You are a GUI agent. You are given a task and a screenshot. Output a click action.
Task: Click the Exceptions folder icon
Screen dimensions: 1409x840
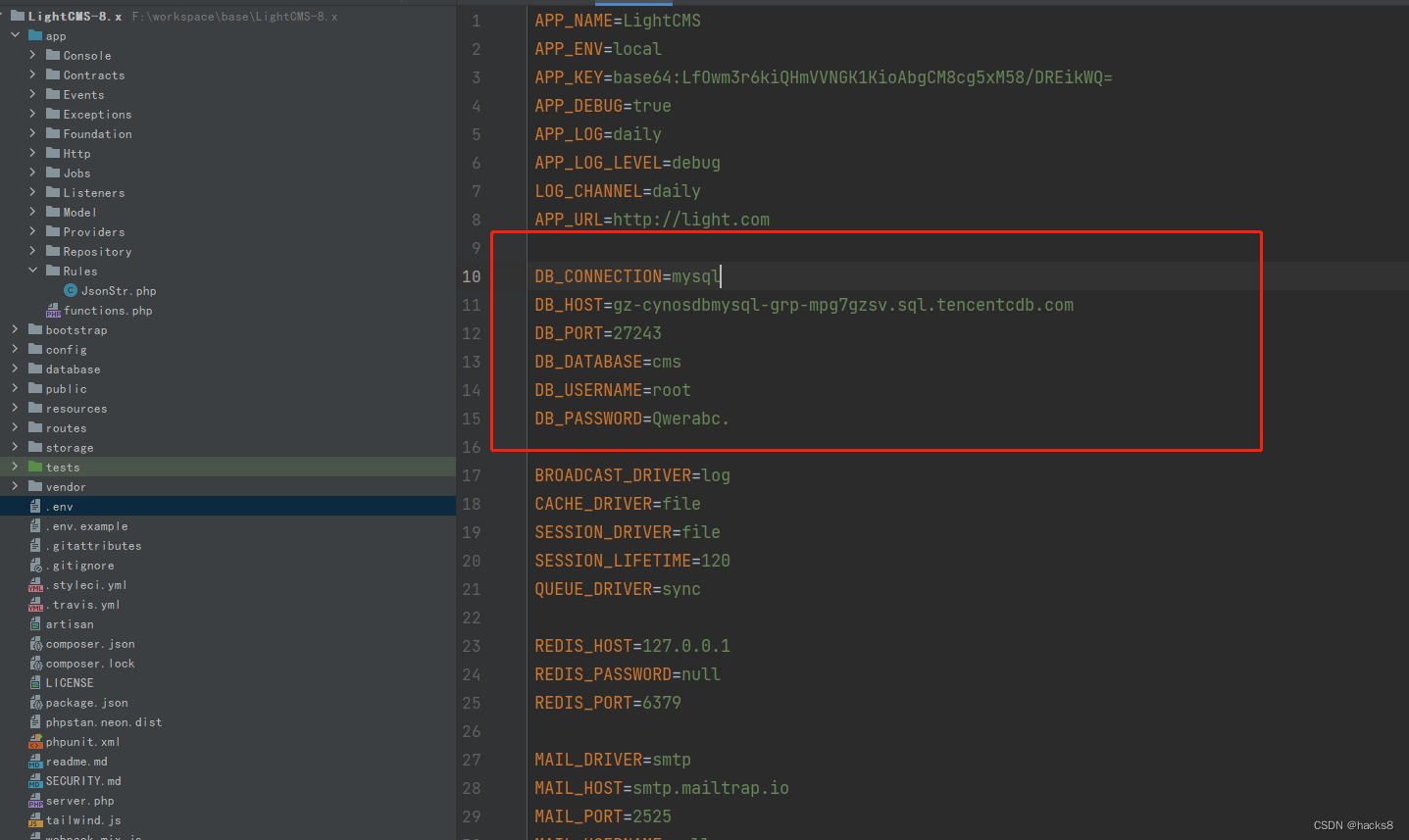53,114
